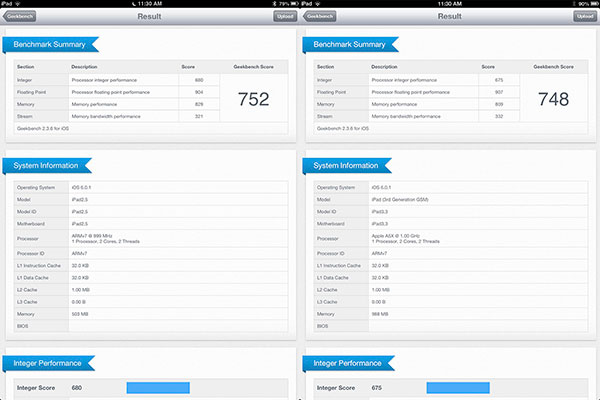Image resolution: width=600 pixels, height=400 pixels.
Task: Click 'Geekbench Score' column header on left
Action: tap(253, 67)
